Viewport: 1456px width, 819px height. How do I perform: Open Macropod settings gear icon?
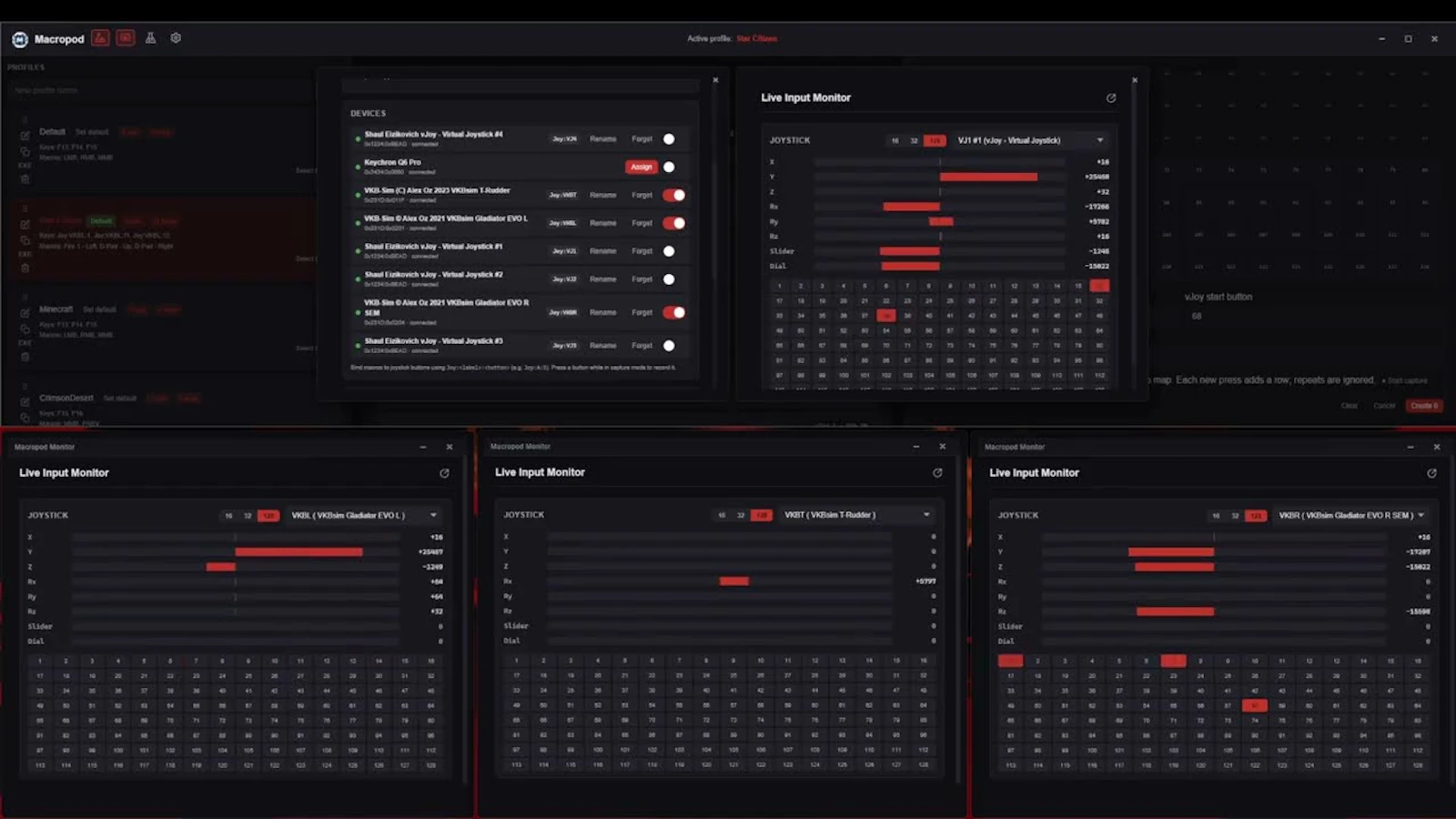pos(176,38)
